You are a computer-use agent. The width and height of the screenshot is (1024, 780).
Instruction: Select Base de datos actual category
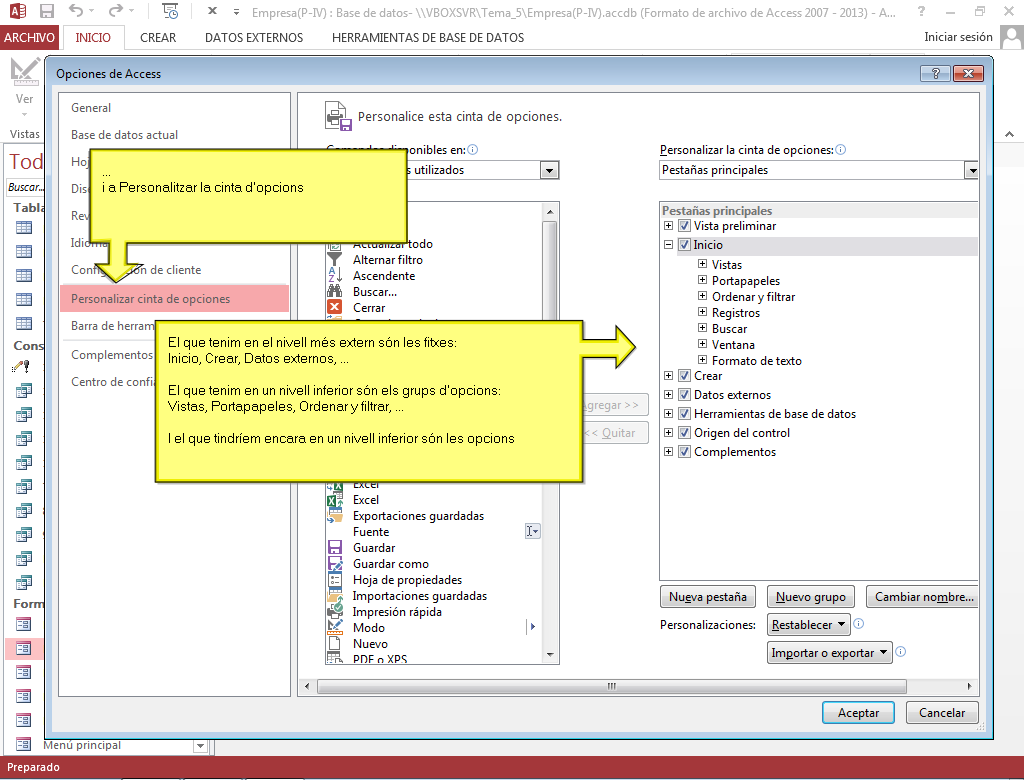pos(124,135)
